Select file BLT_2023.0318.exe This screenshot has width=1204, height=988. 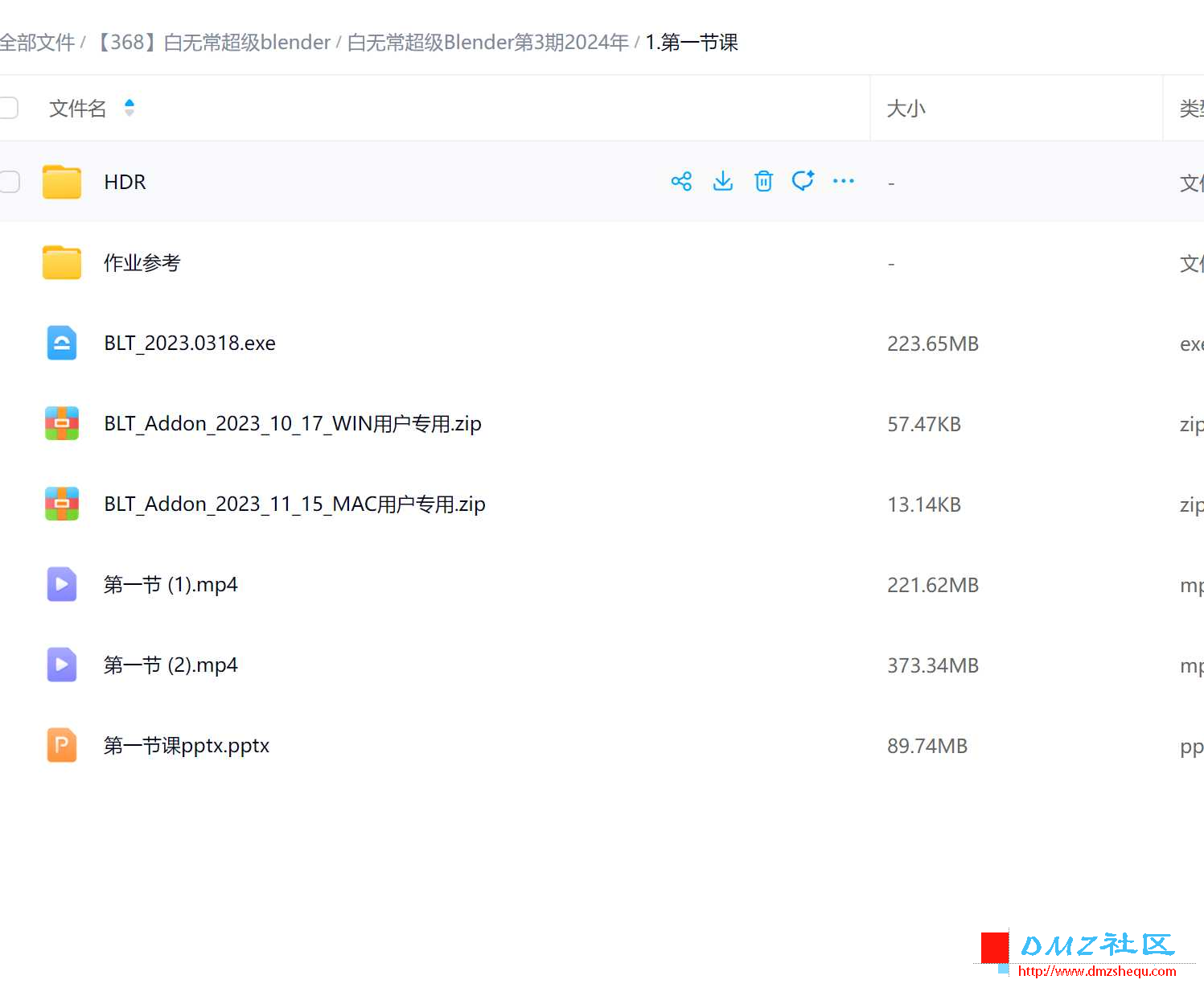click(190, 343)
